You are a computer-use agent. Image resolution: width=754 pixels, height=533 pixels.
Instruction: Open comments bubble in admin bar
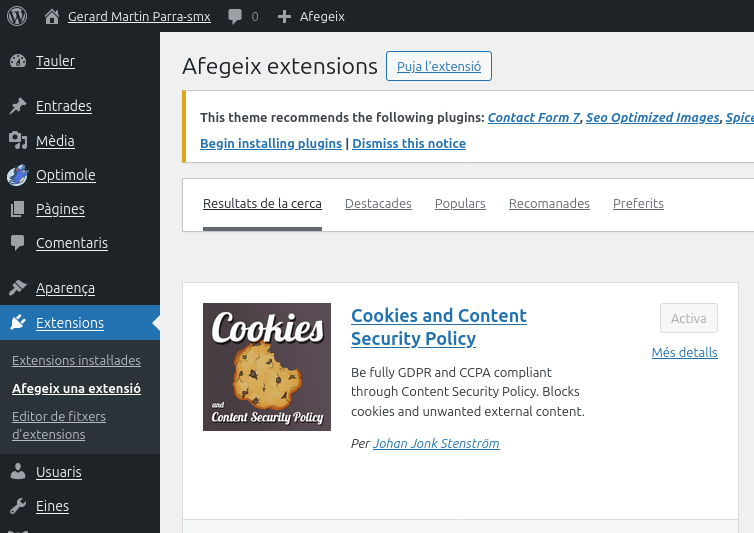point(235,16)
